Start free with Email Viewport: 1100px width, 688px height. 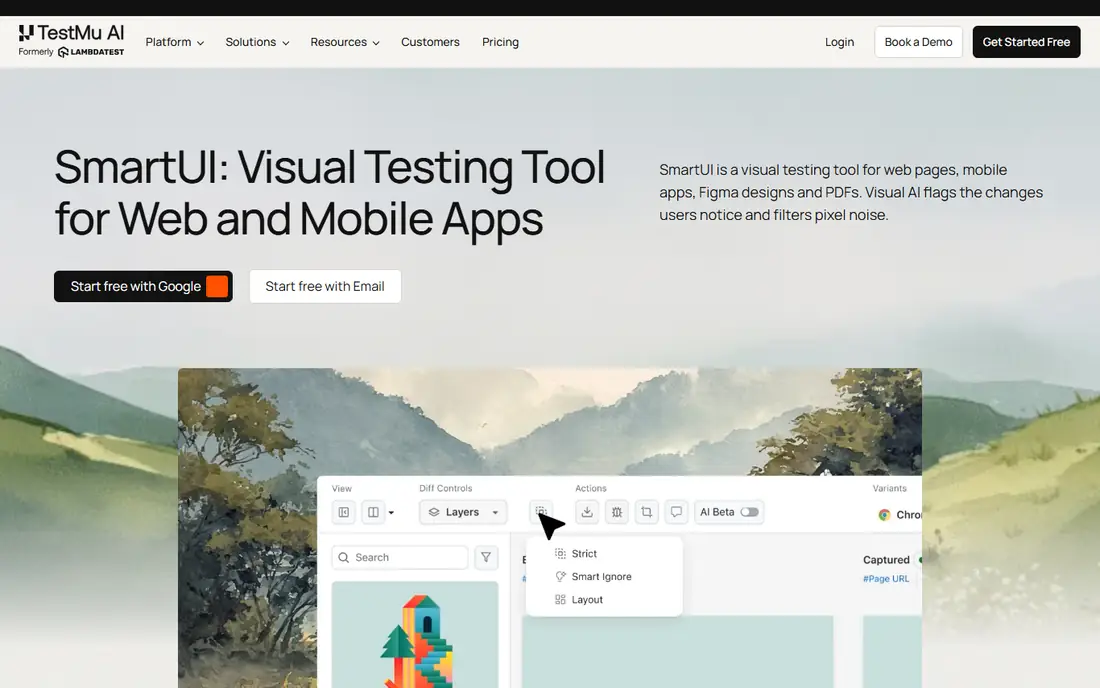point(325,286)
